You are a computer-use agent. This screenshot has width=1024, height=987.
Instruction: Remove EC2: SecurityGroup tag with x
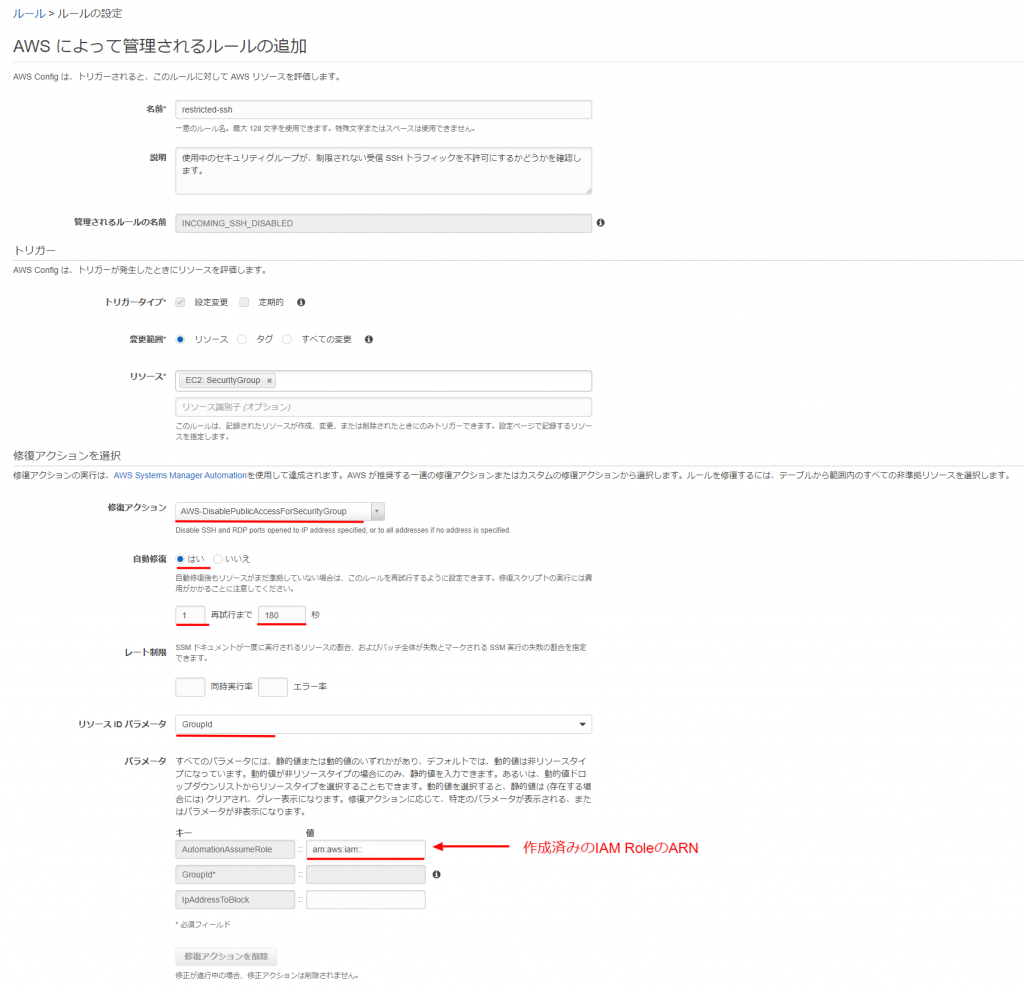click(269, 381)
